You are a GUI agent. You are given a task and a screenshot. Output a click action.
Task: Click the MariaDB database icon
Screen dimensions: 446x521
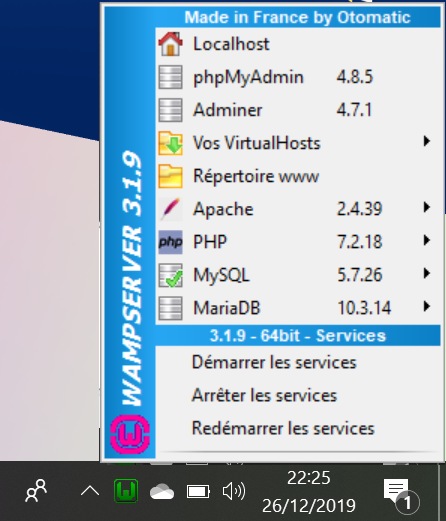pyautogui.click(x=170, y=308)
